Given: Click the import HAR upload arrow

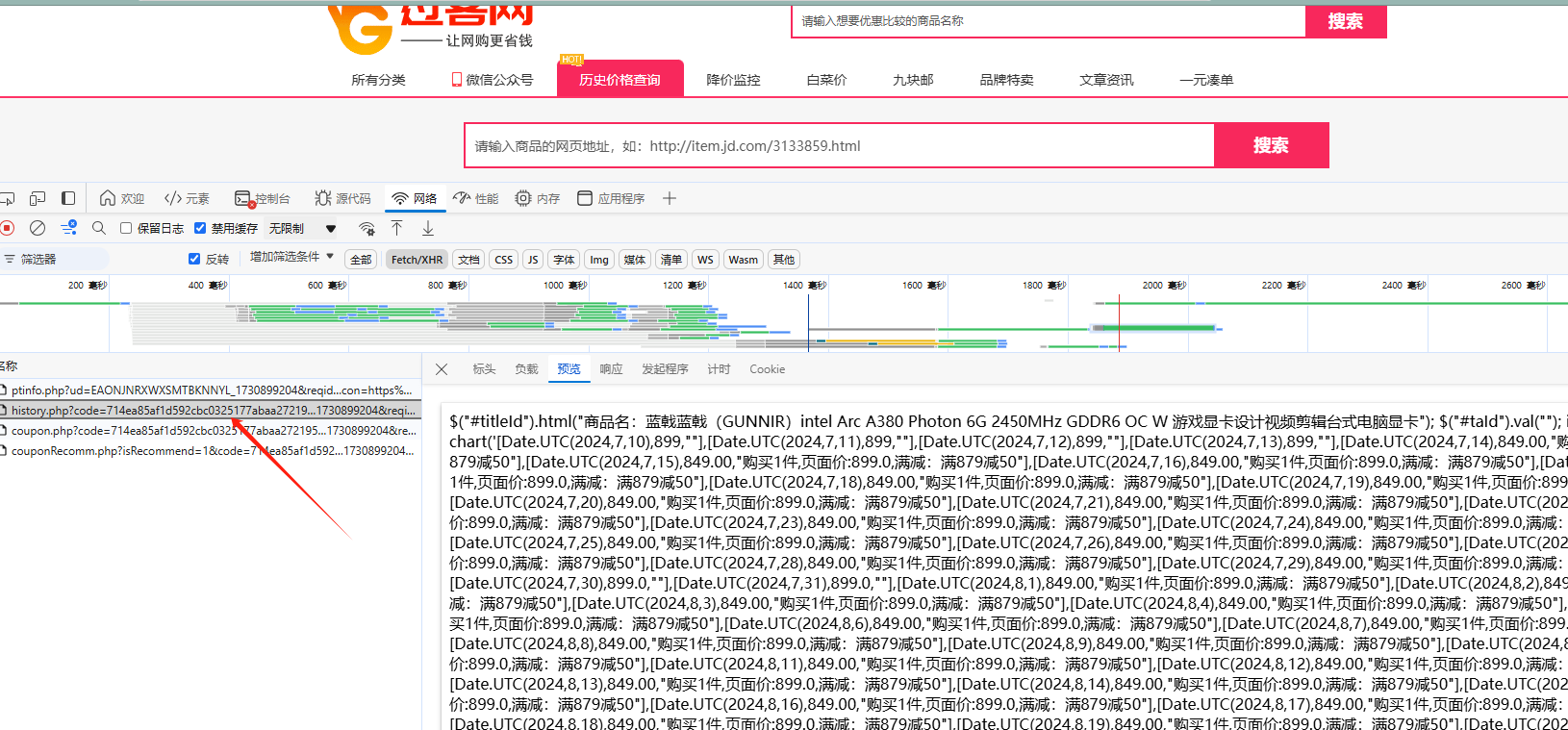Looking at the screenshot, I should [x=397, y=228].
